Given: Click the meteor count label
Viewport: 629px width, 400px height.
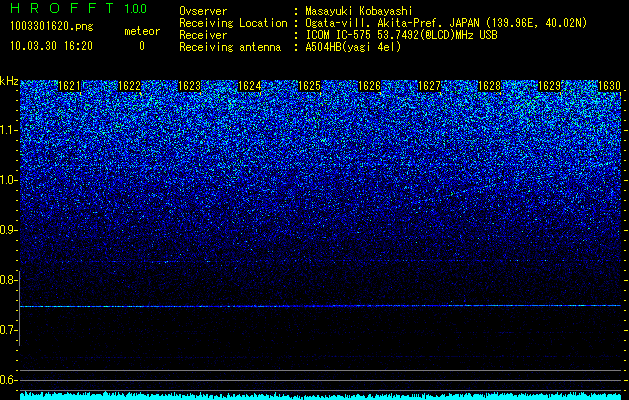Looking at the screenshot, I should [x=142, y=31].
